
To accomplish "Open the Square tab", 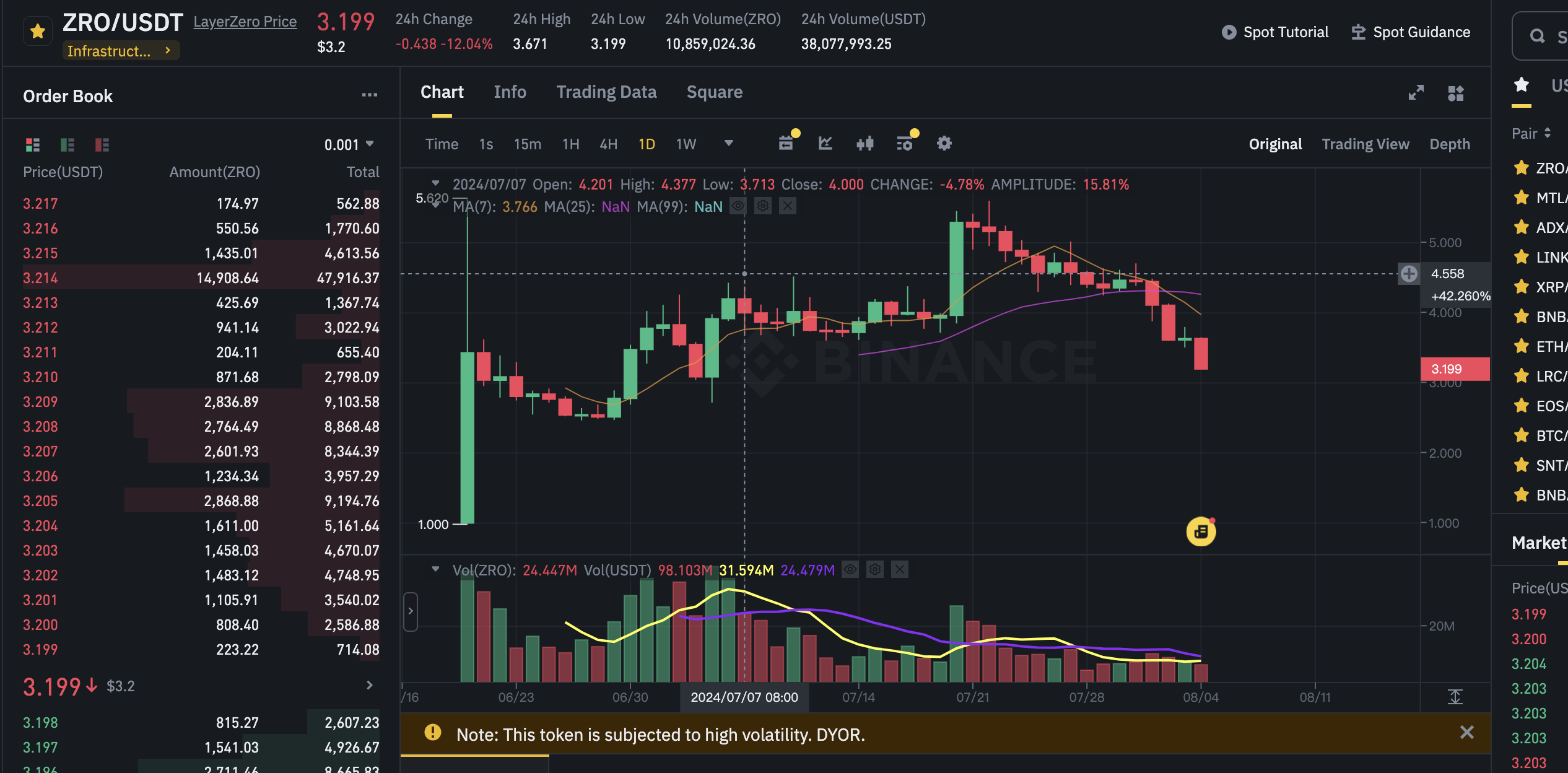I will 715,92.
